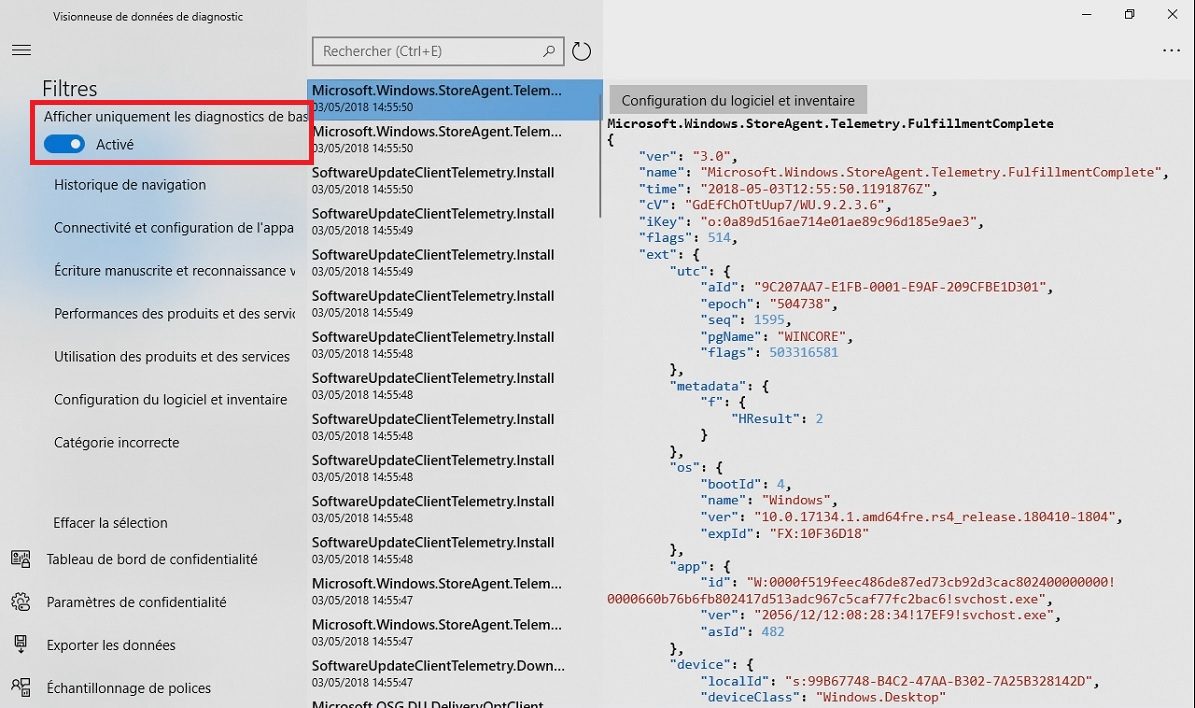
Task: Click the "expId": "FX:10F36D18" line
Action: [x=784, y=534]
